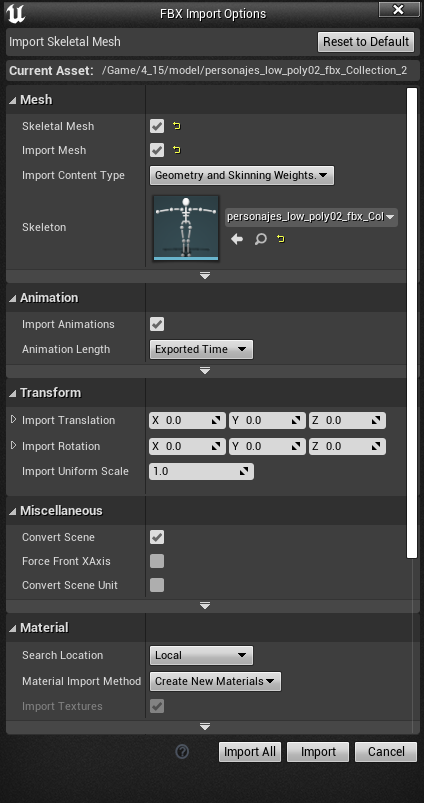This screenshot has width=424, height=803.
Task: Open Animation Length dropdown
Action: 201,349
